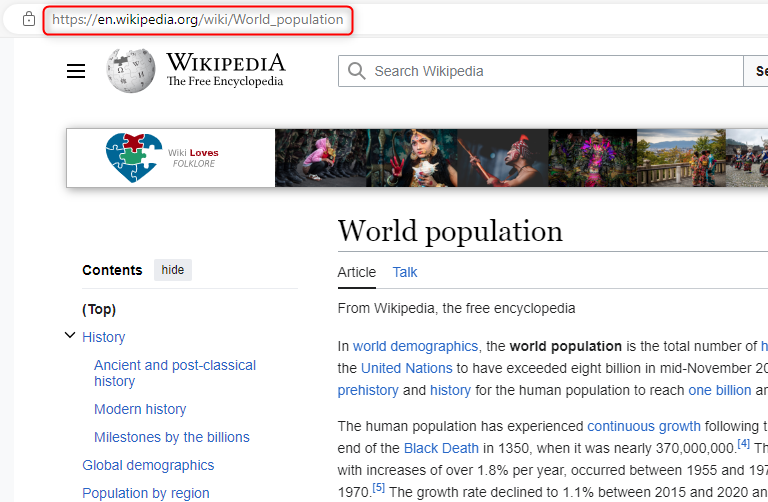Focus the Search Wikipedia input field

tap(540, 71)
